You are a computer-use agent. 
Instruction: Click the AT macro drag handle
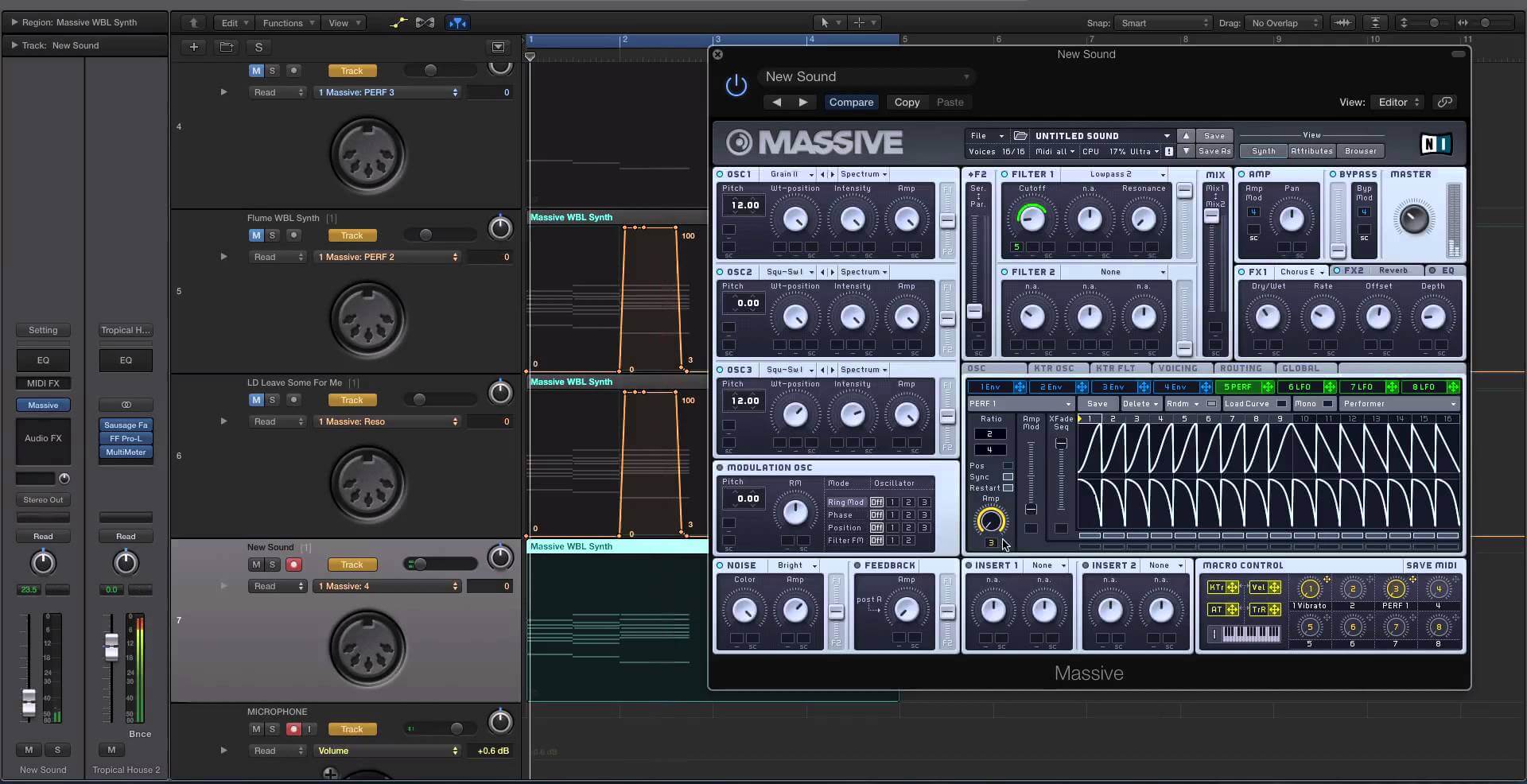[1232, 610]
